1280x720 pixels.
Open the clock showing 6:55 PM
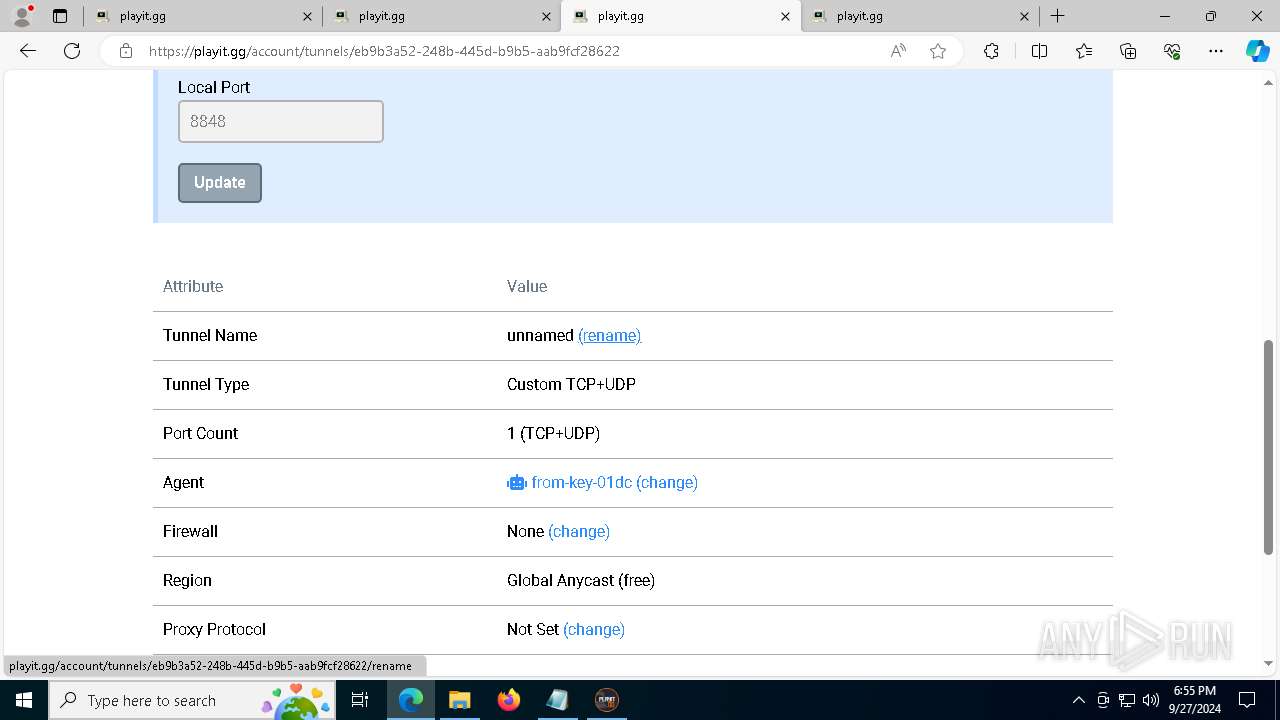pos(1194,700)
